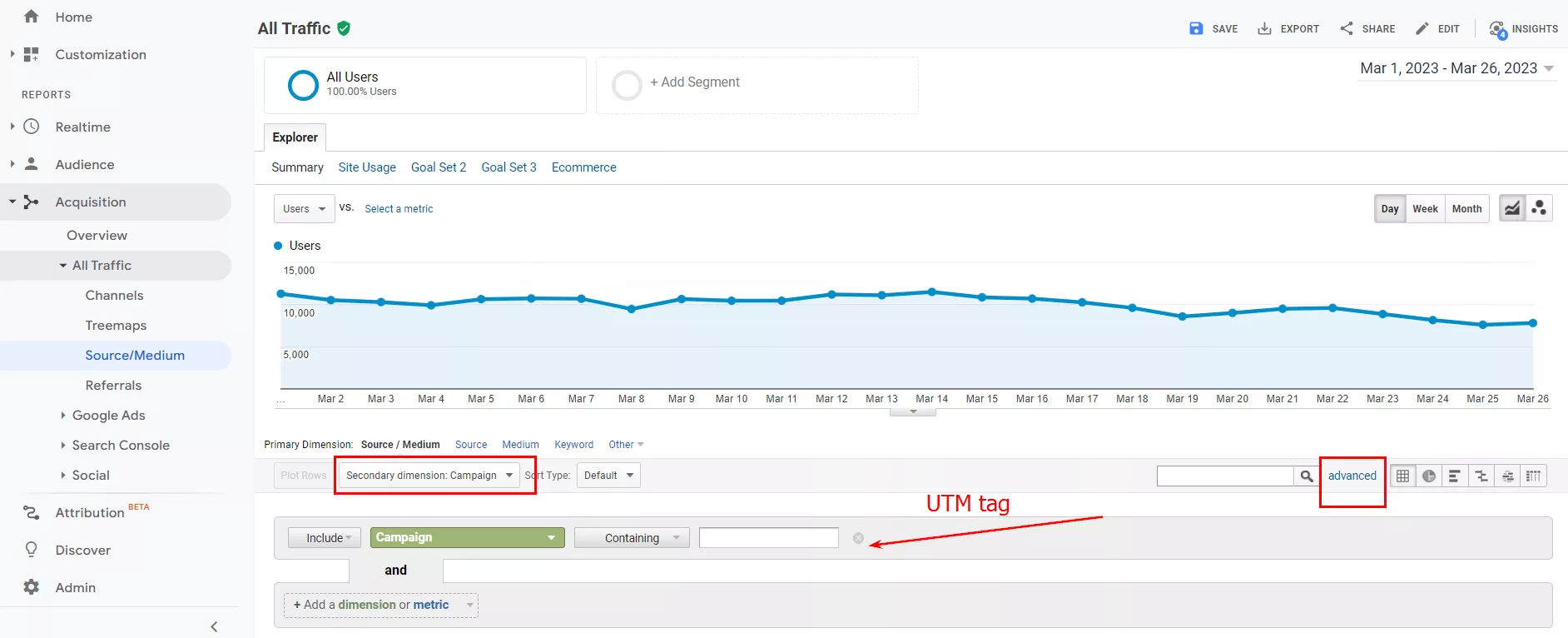Image resolution: width=1568 pixels, height=638 pixels.
Task: Click the Campaign filter value field
Action: (x=769, y=538)
